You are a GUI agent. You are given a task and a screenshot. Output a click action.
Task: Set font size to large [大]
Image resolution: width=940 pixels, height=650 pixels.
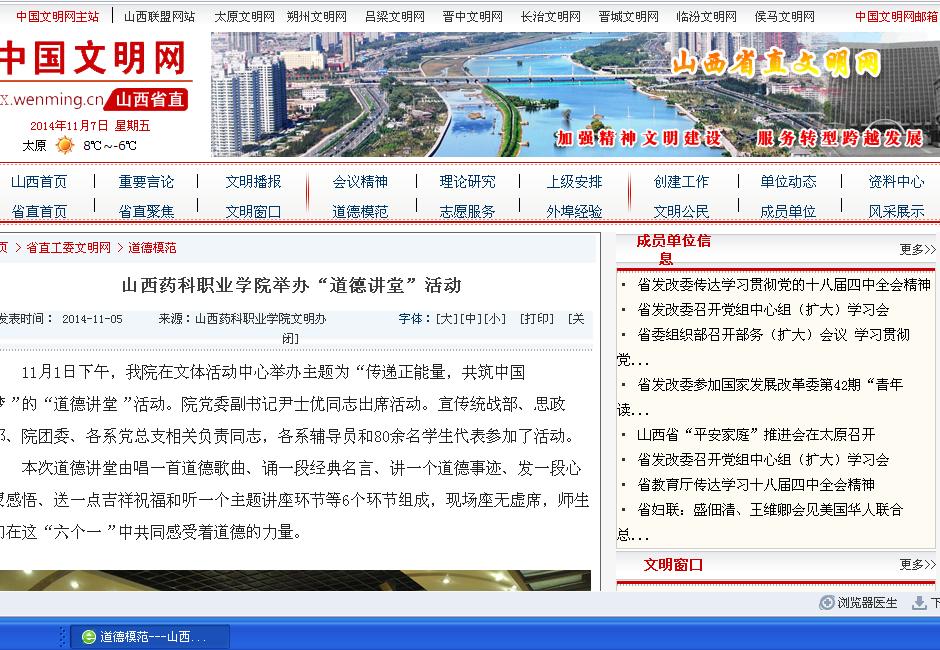pos(446,319)
